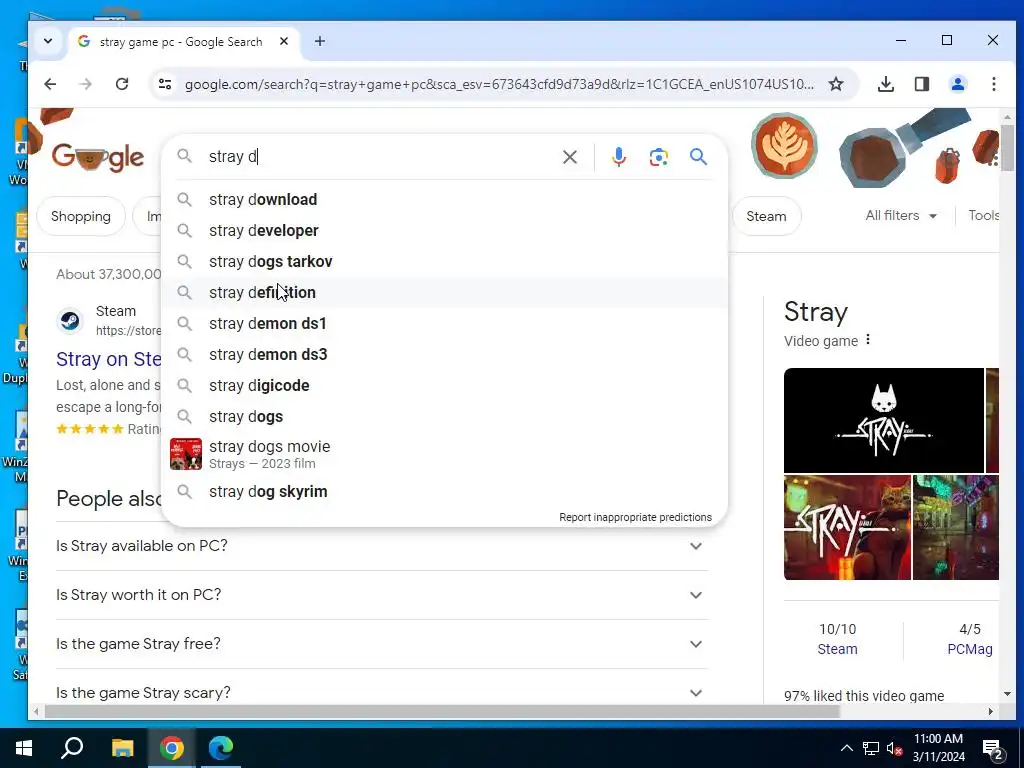Open Chrome three-dot menu
1024x768 pixels.
993,84
